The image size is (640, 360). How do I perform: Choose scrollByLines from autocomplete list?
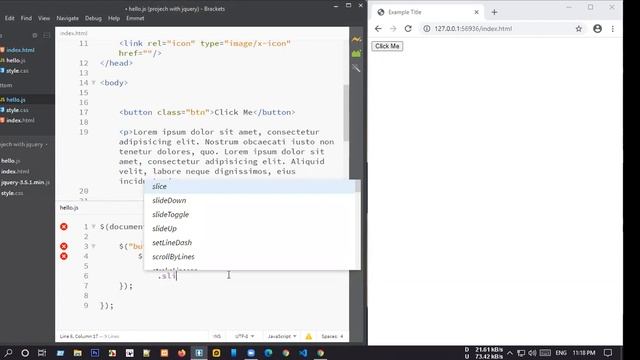(x=250, y=257)
